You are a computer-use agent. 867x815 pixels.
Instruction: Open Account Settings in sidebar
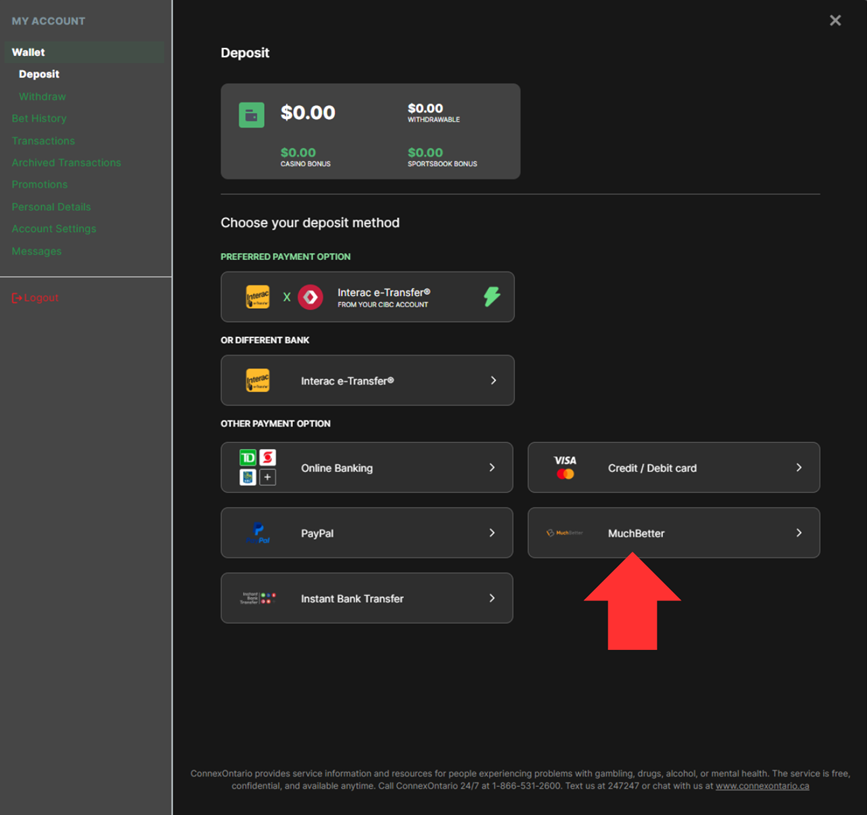pos(54,229)
